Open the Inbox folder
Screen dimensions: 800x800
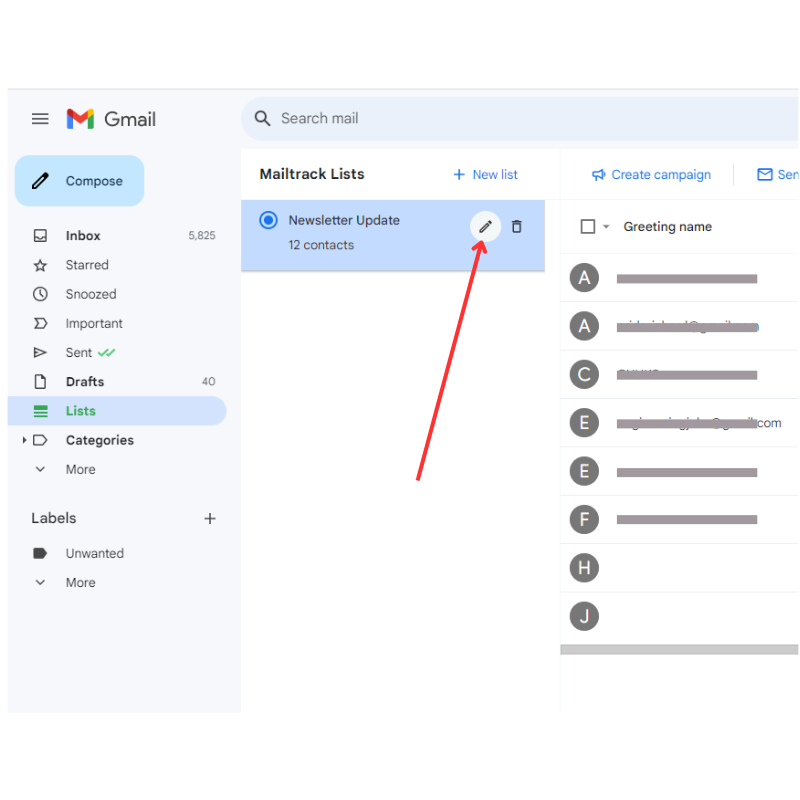point(117,235)
